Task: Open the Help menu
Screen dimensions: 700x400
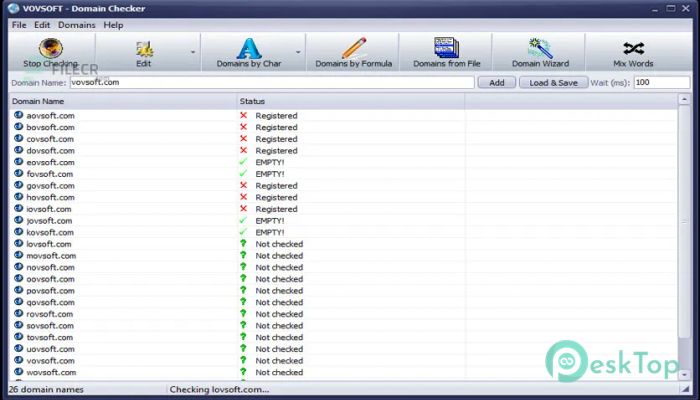Action: click(x=113, y=25)
